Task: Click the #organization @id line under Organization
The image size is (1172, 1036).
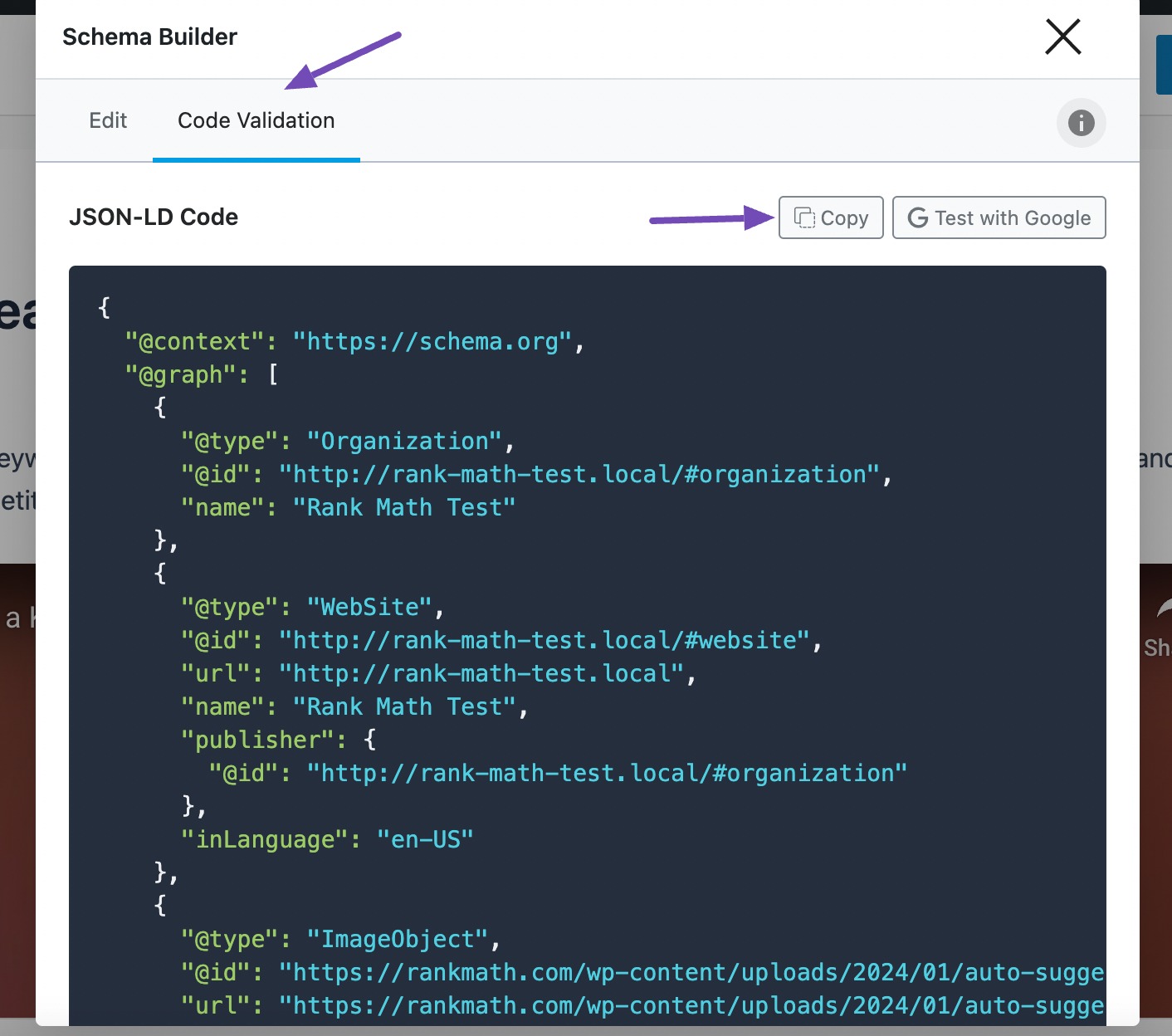Action: point(536,475)
